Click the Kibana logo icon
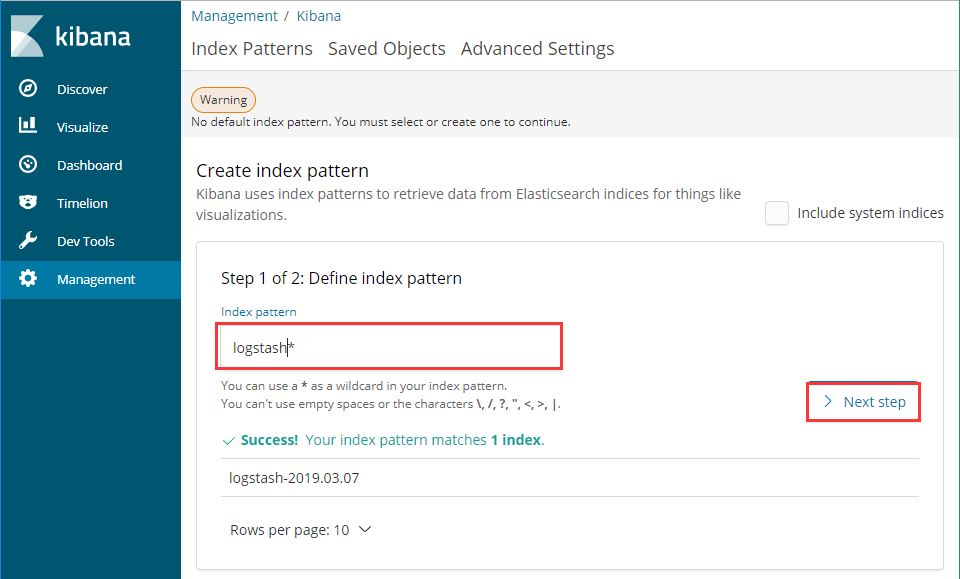The height and width of the screenshot is (579, 960). tap(27, 36)
